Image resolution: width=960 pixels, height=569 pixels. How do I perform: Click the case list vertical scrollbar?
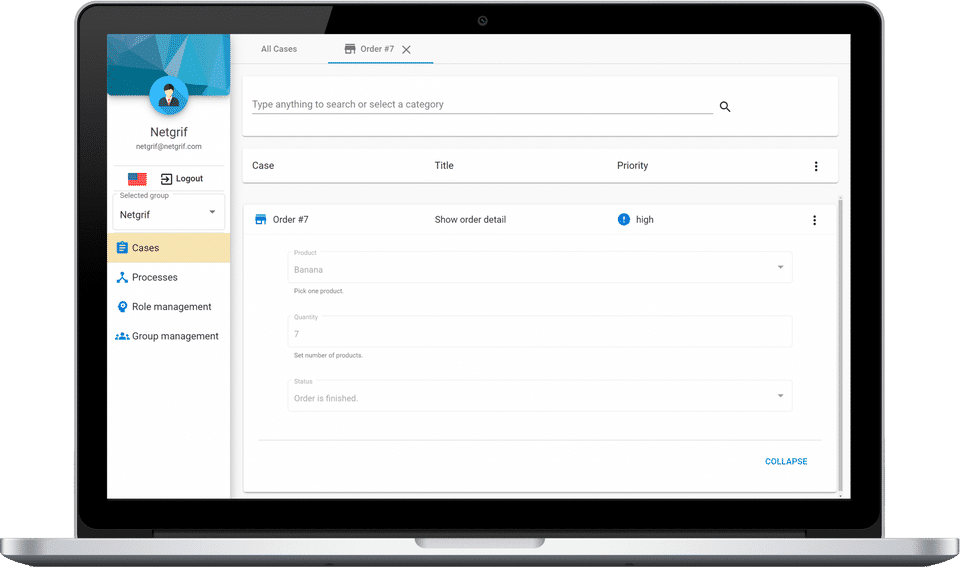pyautogui.click(x=841, y=345)
